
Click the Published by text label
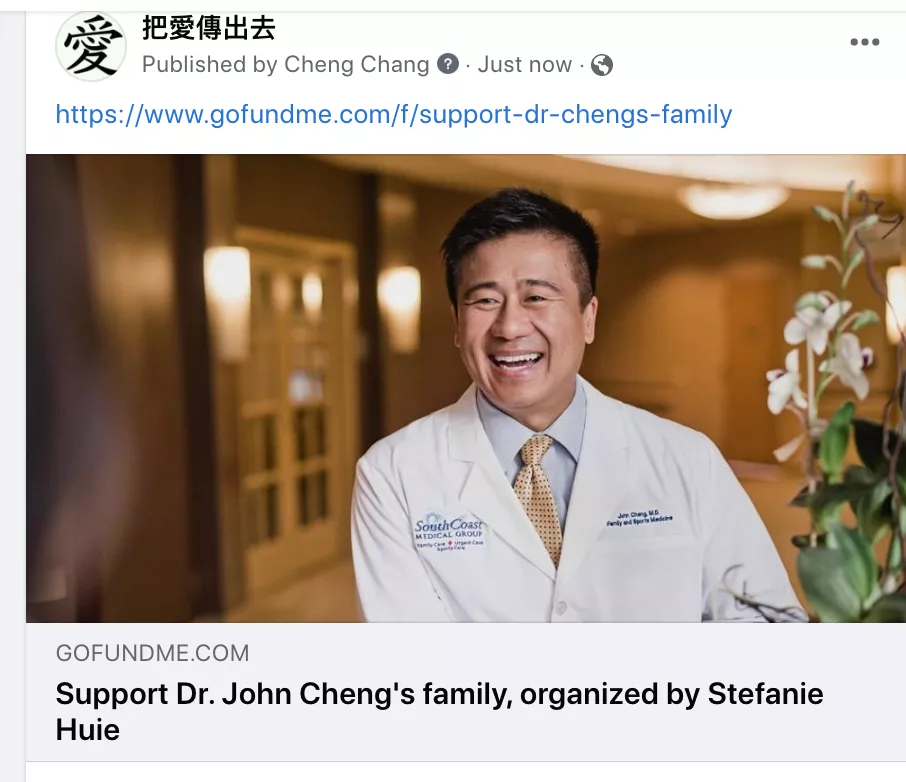coord(210,64)
